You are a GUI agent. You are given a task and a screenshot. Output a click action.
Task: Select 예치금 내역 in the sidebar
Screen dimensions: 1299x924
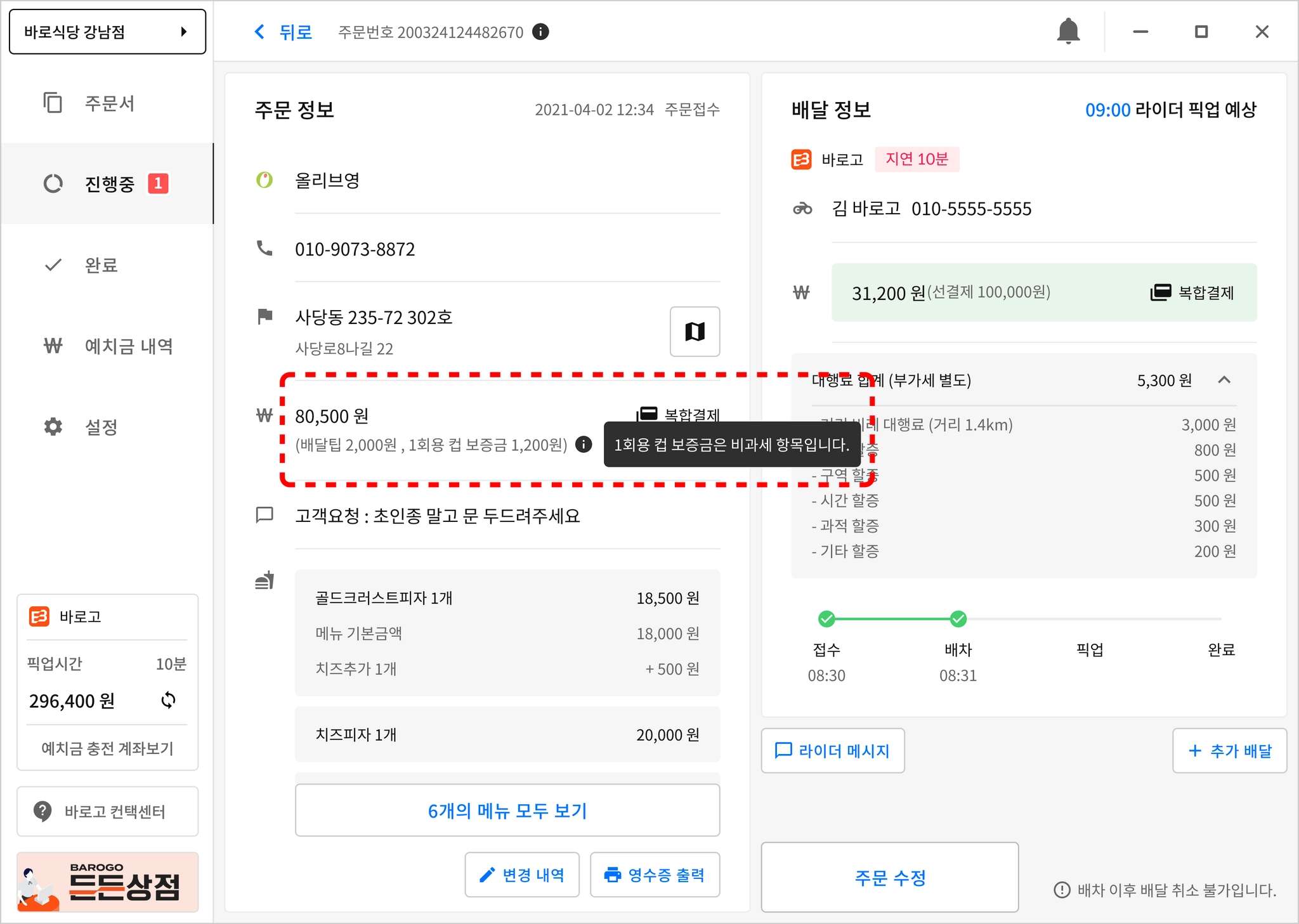tap(128, 346)
